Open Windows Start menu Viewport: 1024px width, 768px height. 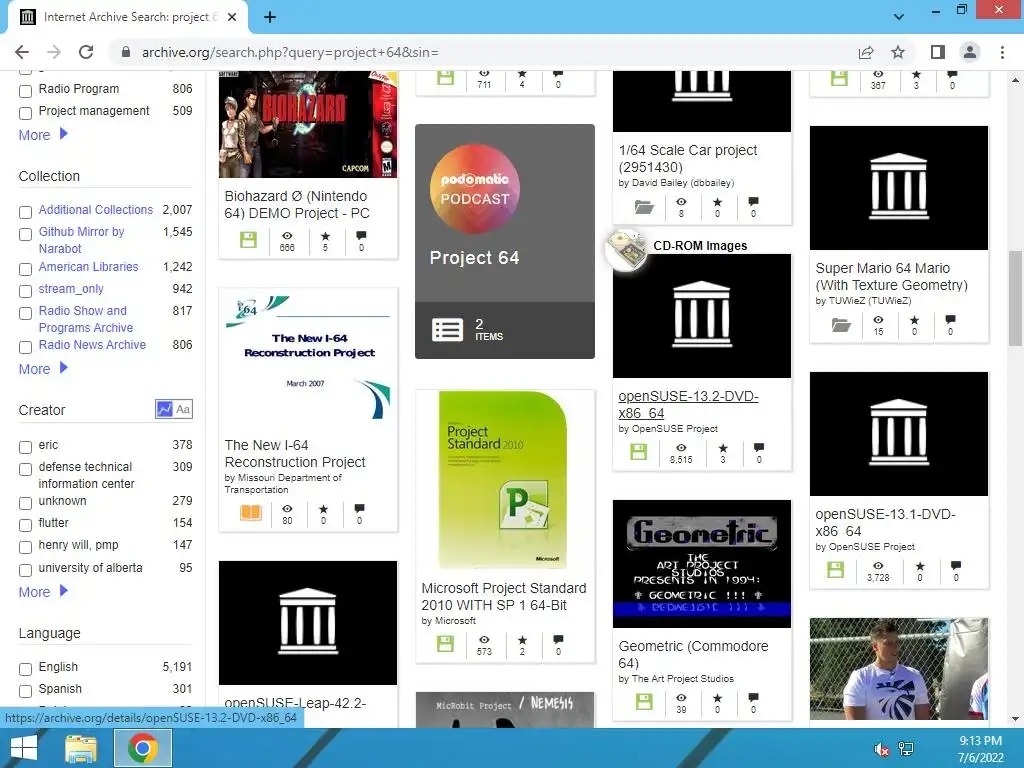24,748
